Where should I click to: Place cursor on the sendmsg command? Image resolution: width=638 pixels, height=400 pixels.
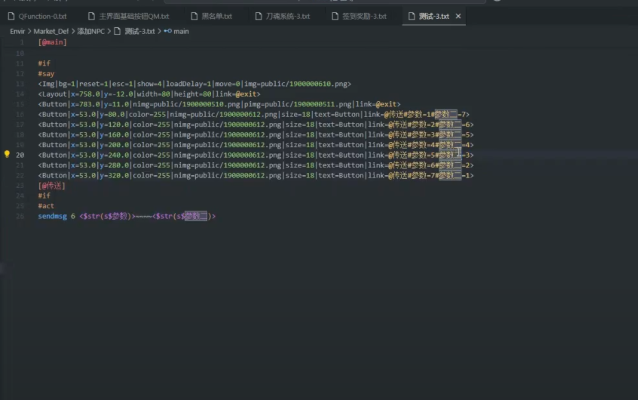(x=53, y=215)
